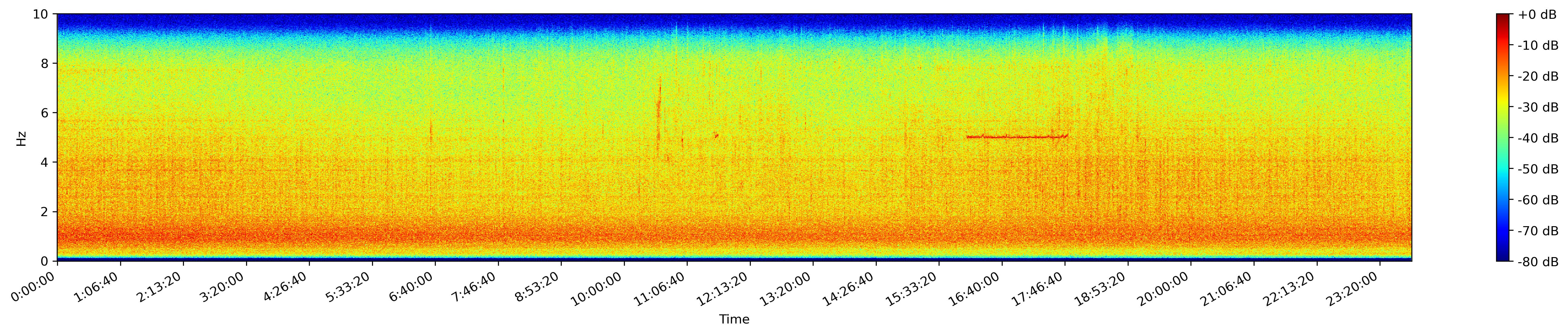Screen dimensions: 1568x335
Task: Click the +0 dB colorbar label
Action: coord(1538,15)
